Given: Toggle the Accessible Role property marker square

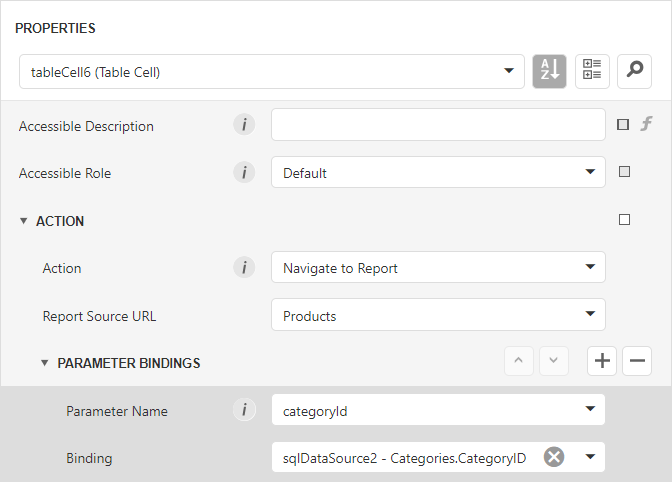Looking at the screenshot, I should (624, 172).
